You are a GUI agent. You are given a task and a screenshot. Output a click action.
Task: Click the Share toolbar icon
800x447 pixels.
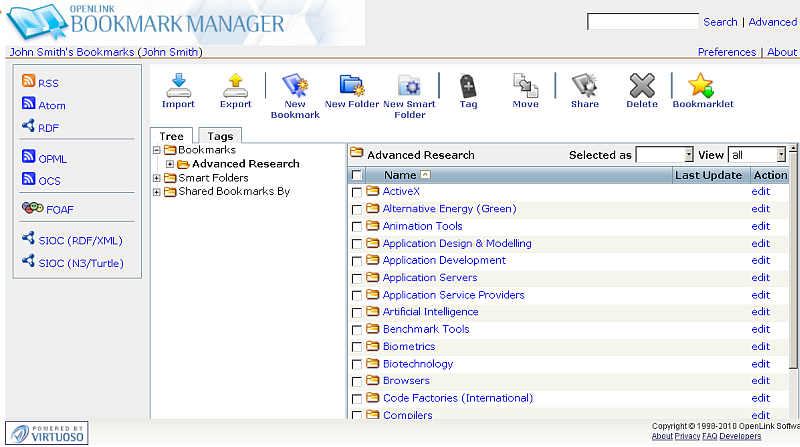(584, 86)
